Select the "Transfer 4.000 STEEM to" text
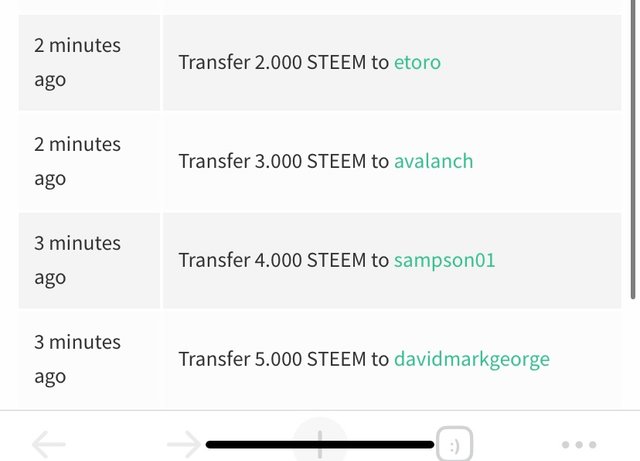 [x=283, y=260]
